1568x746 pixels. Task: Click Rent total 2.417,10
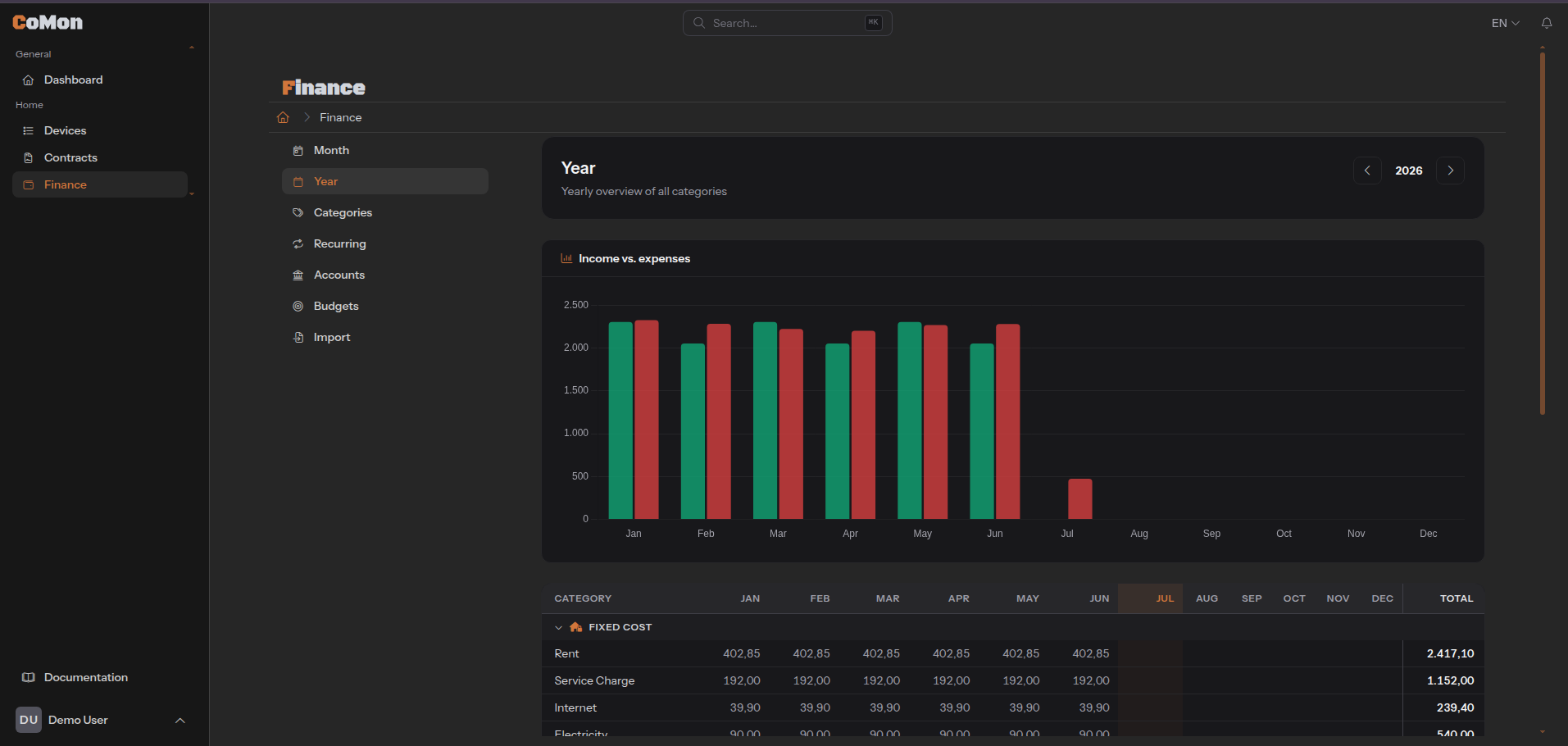pyautogui.click(x=1450, y=654)
